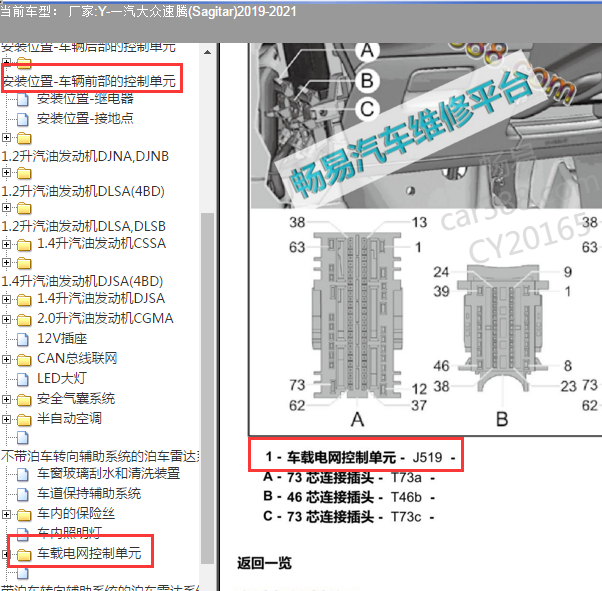Open 1.2升汽油发动机DJNA,DJNB entry
The width and height of the screenshot is (602, 591).
[85, 156]
